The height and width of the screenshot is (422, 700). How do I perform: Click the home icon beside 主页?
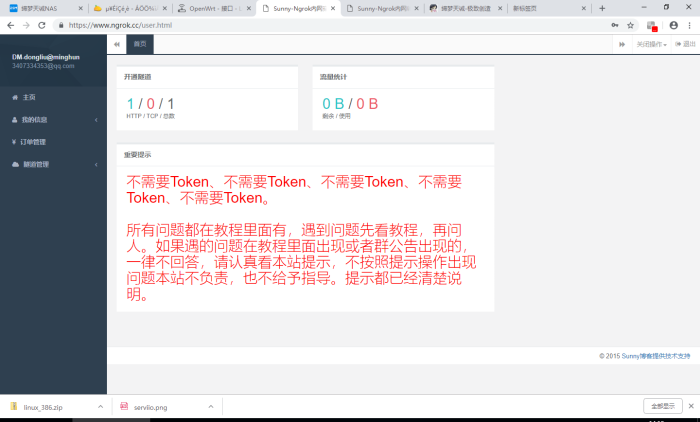(15, 97)
